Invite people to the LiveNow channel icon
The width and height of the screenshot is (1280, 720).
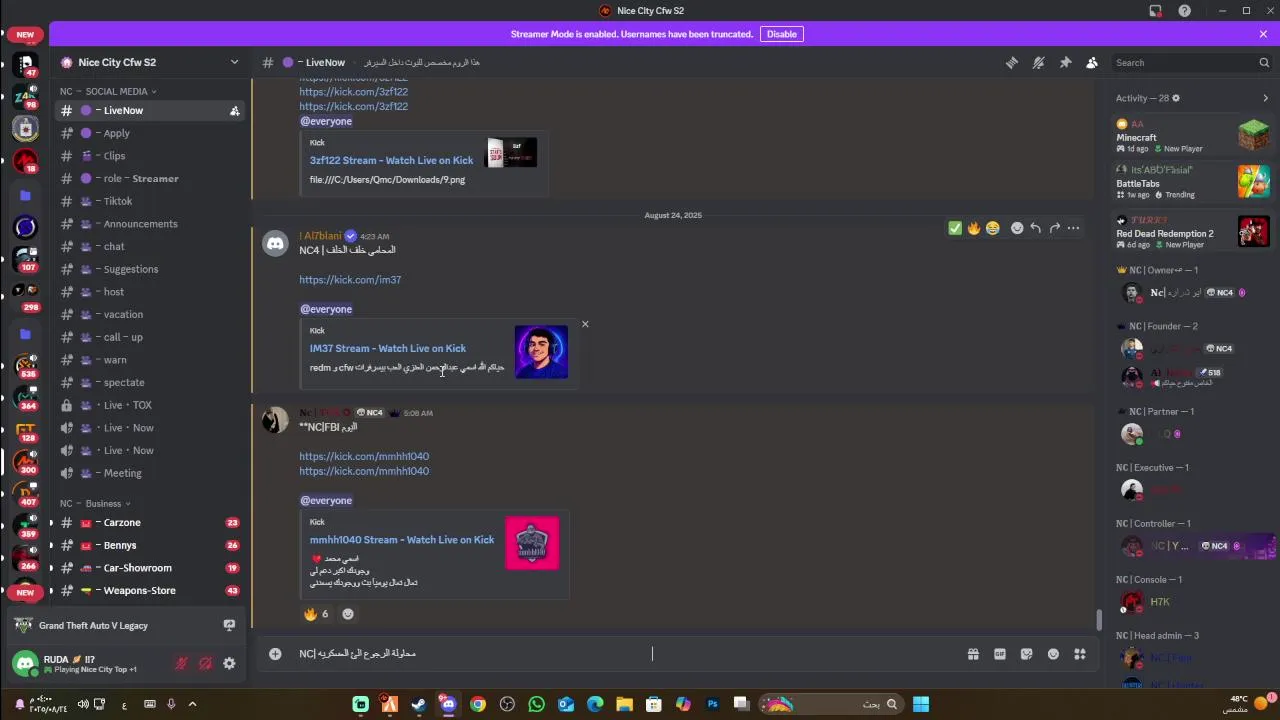[x=234, y=111]
